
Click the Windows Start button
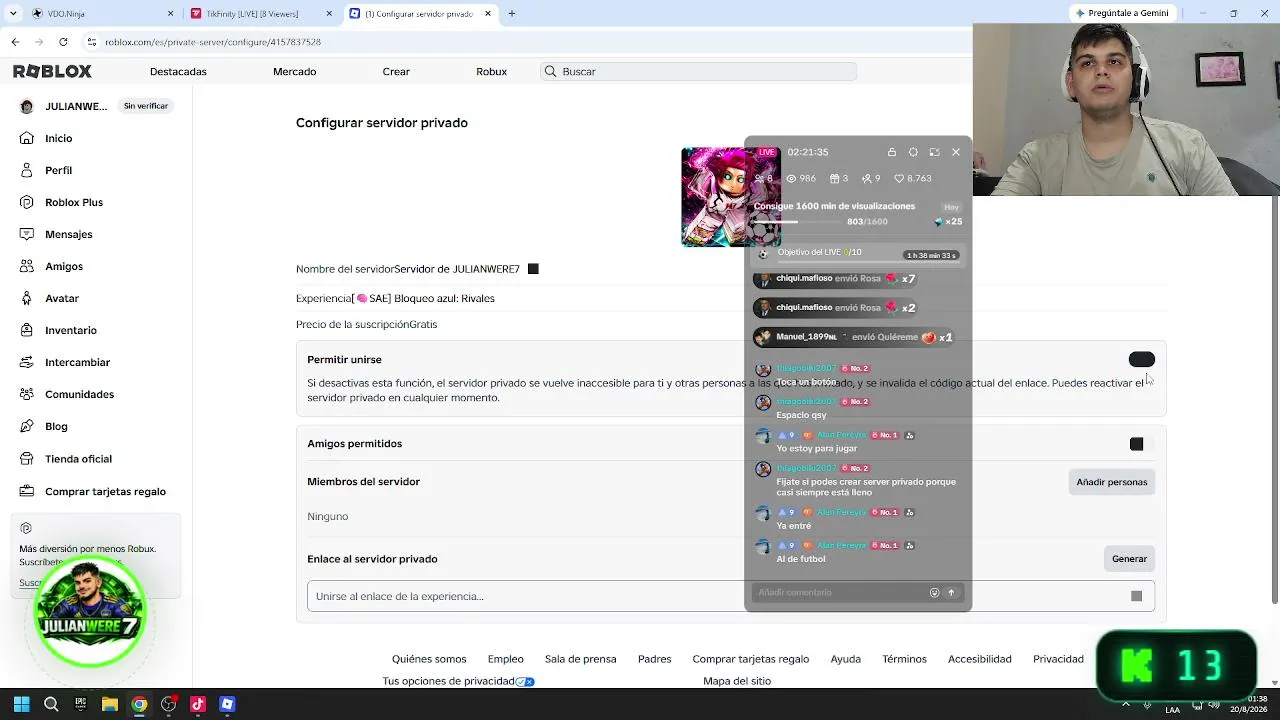pyautogui.click(x=21, y=704)
